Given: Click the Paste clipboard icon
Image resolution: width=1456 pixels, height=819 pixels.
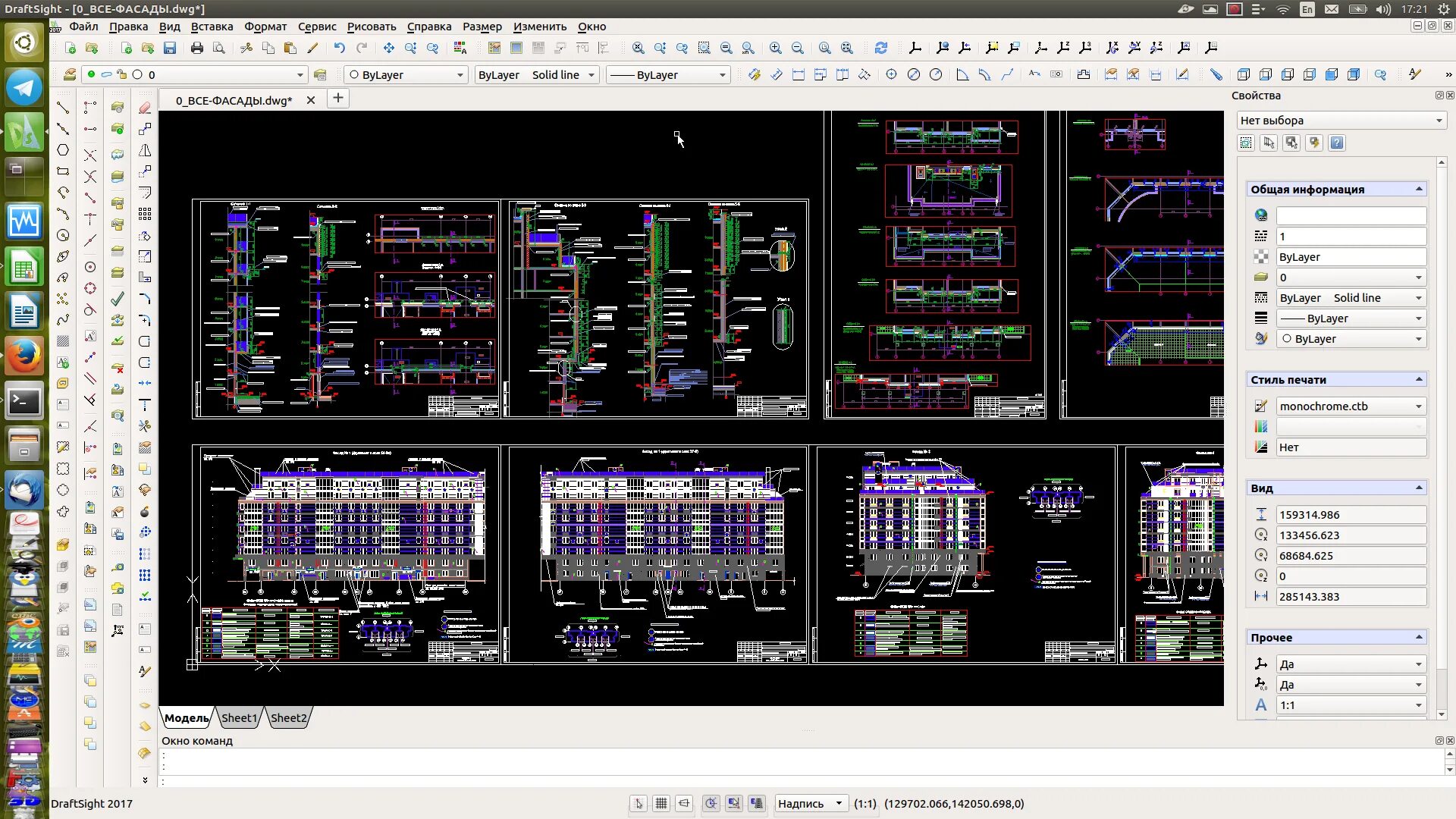Looking at the screenshot, I should click(x=290, y=48).
